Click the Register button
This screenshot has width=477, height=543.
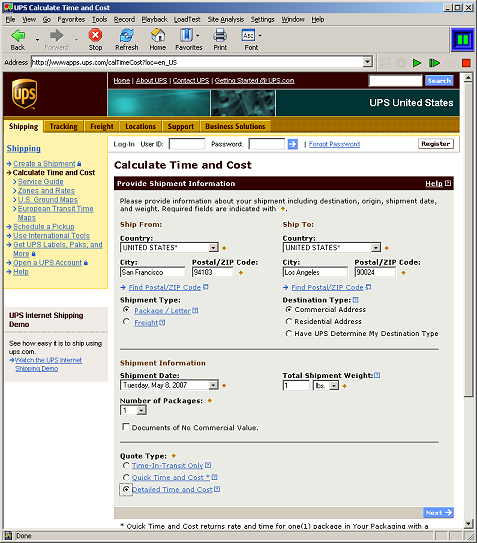pyautogui.click(x=436, y=144)
